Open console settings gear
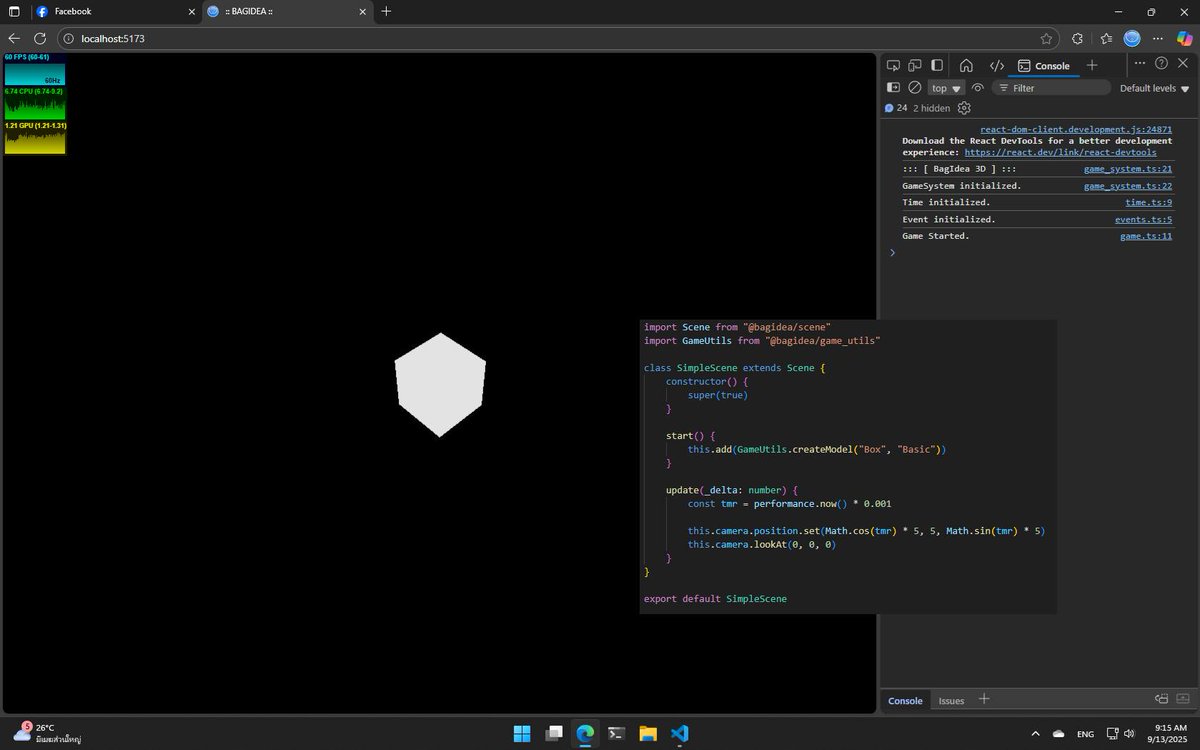 click(x=964, y=108)
